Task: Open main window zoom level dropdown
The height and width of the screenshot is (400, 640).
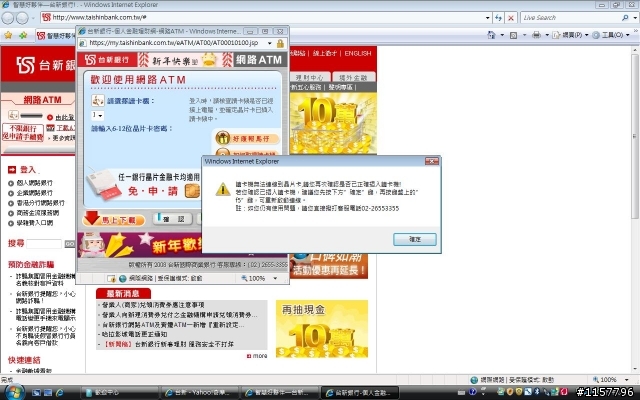Action: 627,380
